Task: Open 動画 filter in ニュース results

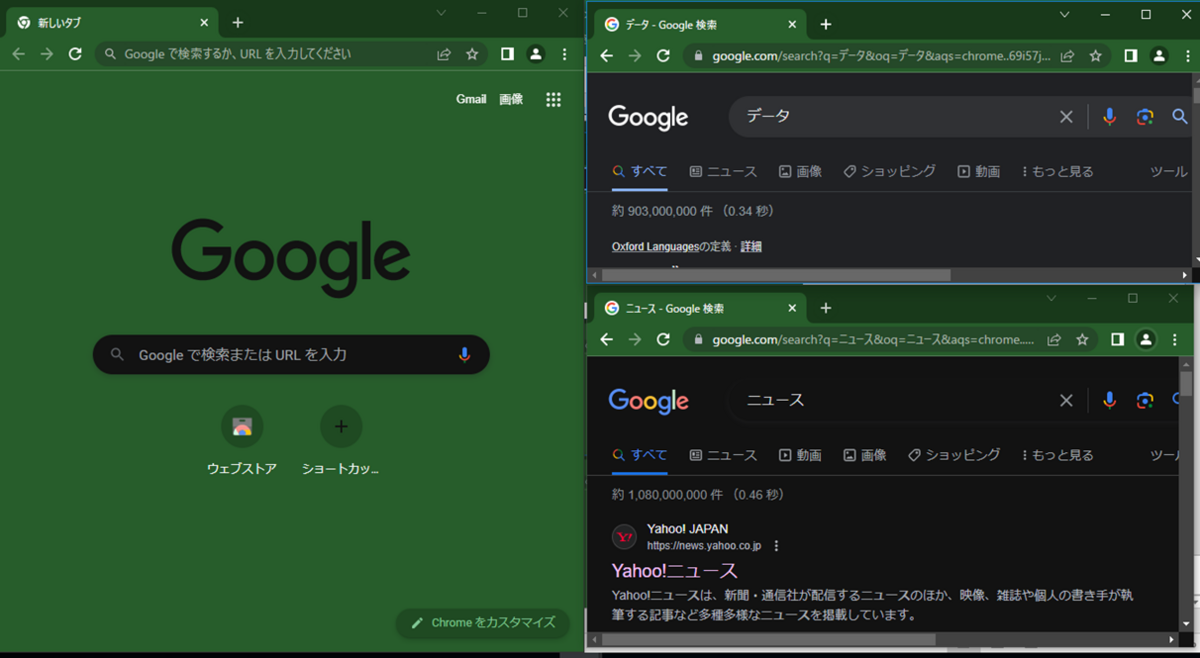Action: 799,455
